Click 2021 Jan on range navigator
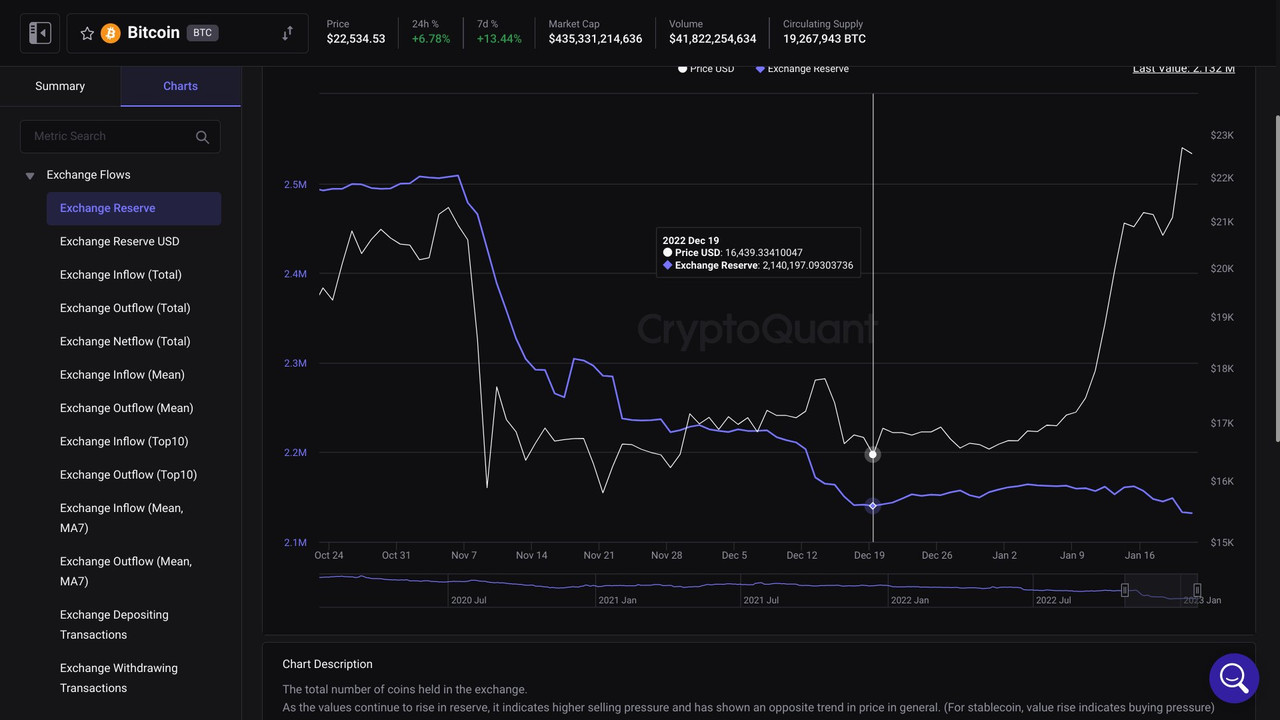This screenshot has width=1280, height=720. pos(617,600)
